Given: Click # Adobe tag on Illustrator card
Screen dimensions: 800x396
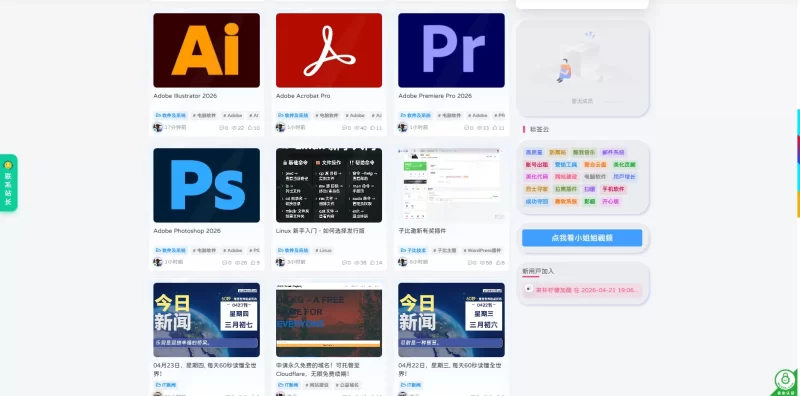Looking at the screenshot, I should [x=233, y=116].
